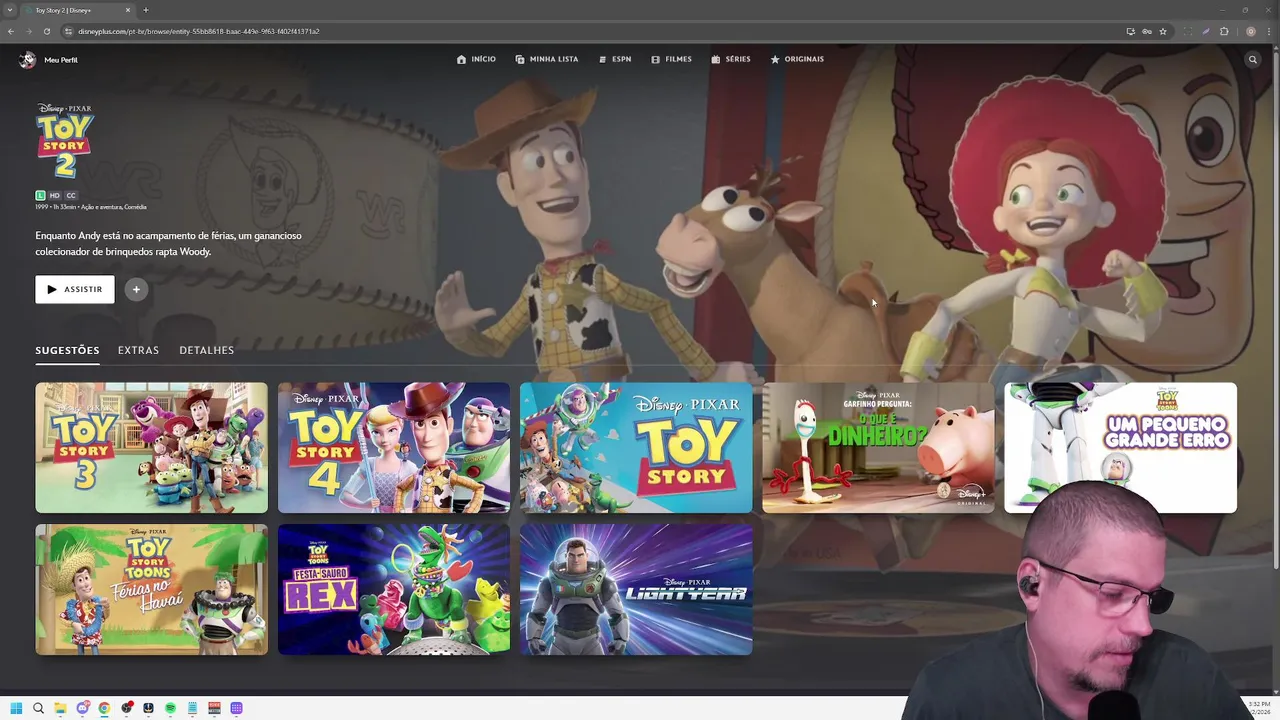Open Um Pequeno Grande Erro card
The image size is (1280, 720).
click(x=1120, y=447)
